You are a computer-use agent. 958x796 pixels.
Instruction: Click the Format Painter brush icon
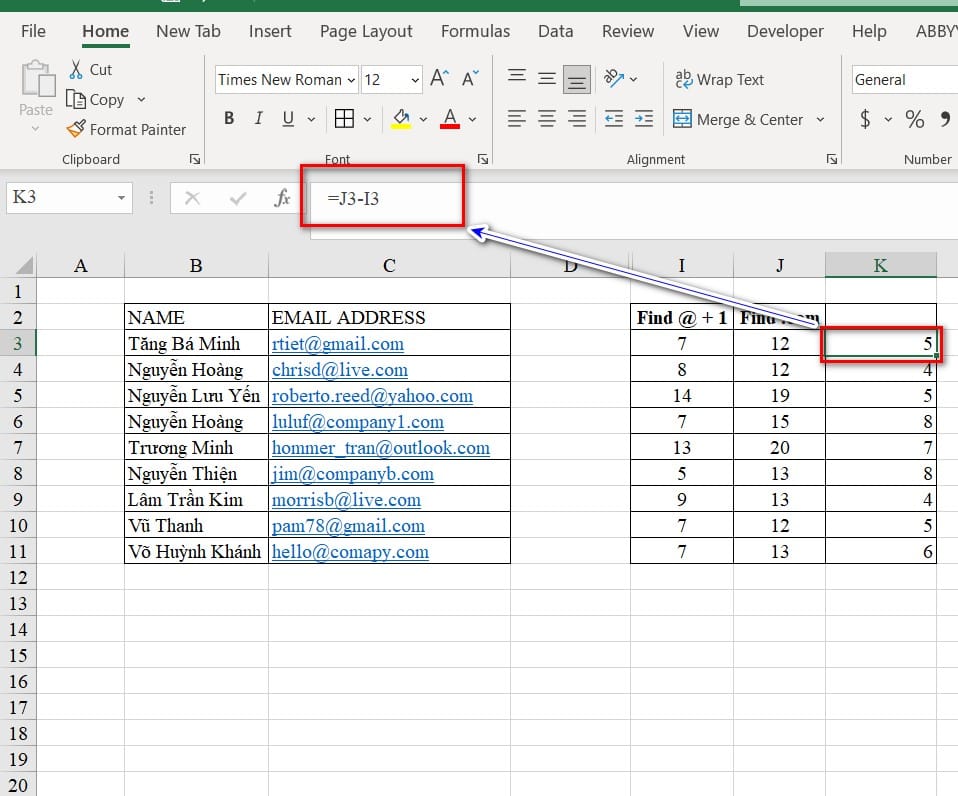click(76, 129)
